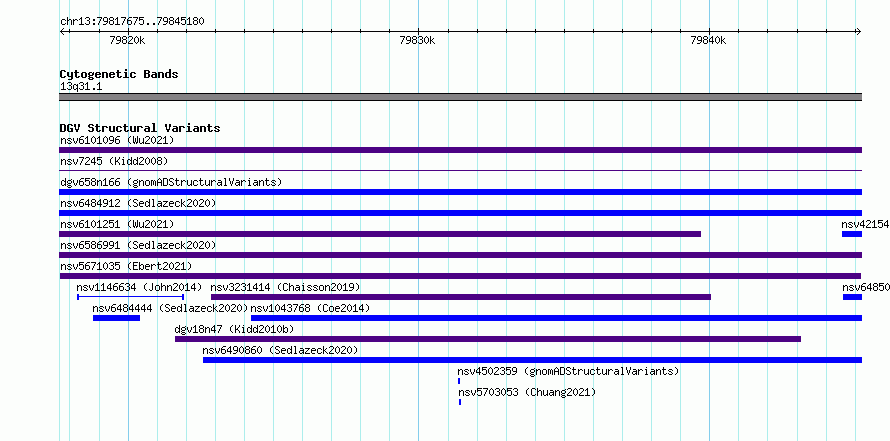Click the short blue bar under nsv64850
The height and width of the screenshot is (441, 890).
[x=853, y=297]
